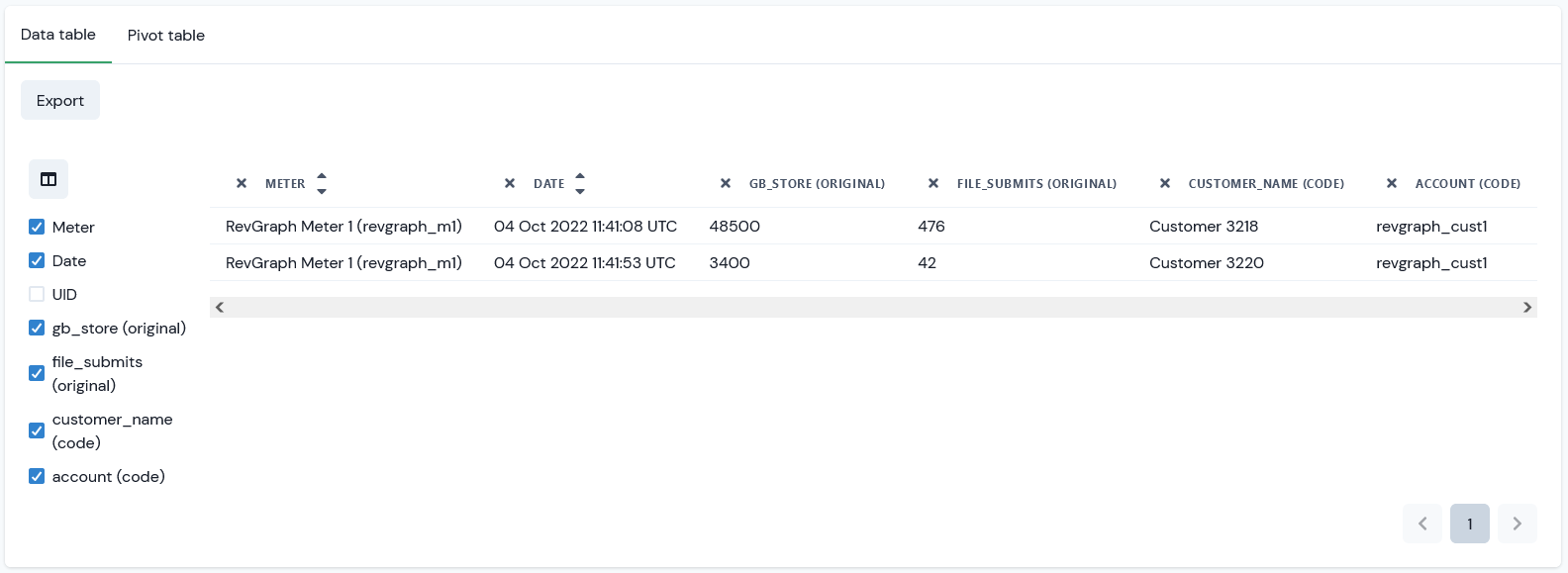The width and height of the screenshot is (1568, 573).
Task: Uncheck the gb_store (original) checkbox
Action: pos(37,328)
